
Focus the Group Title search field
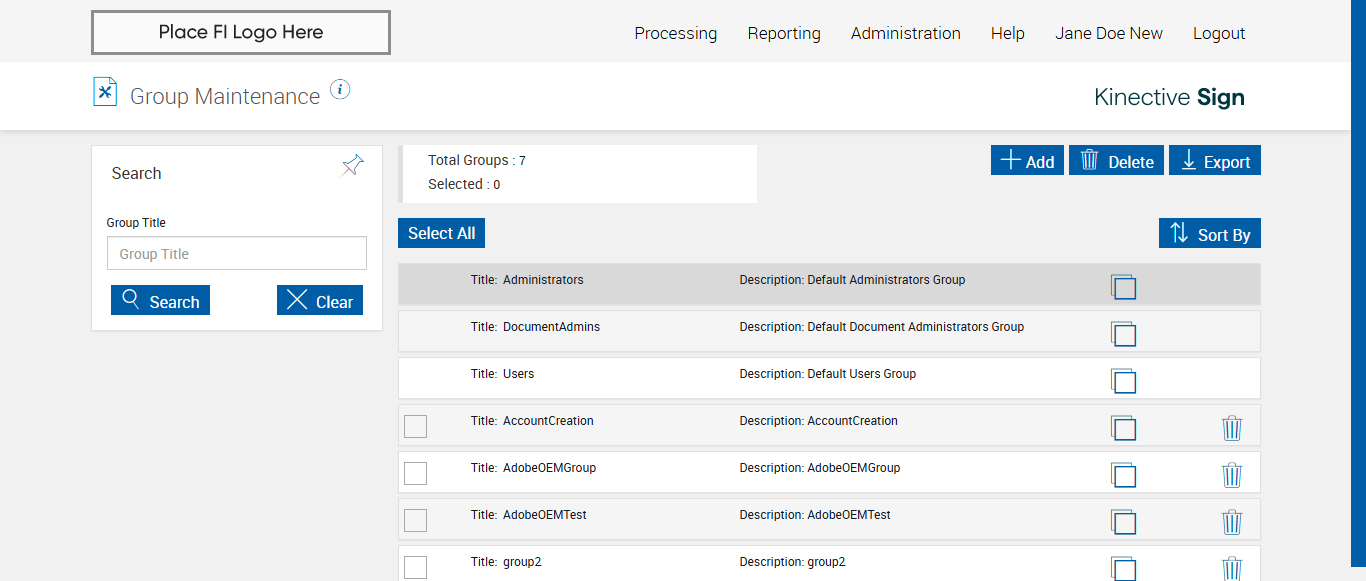coord(237,254)
